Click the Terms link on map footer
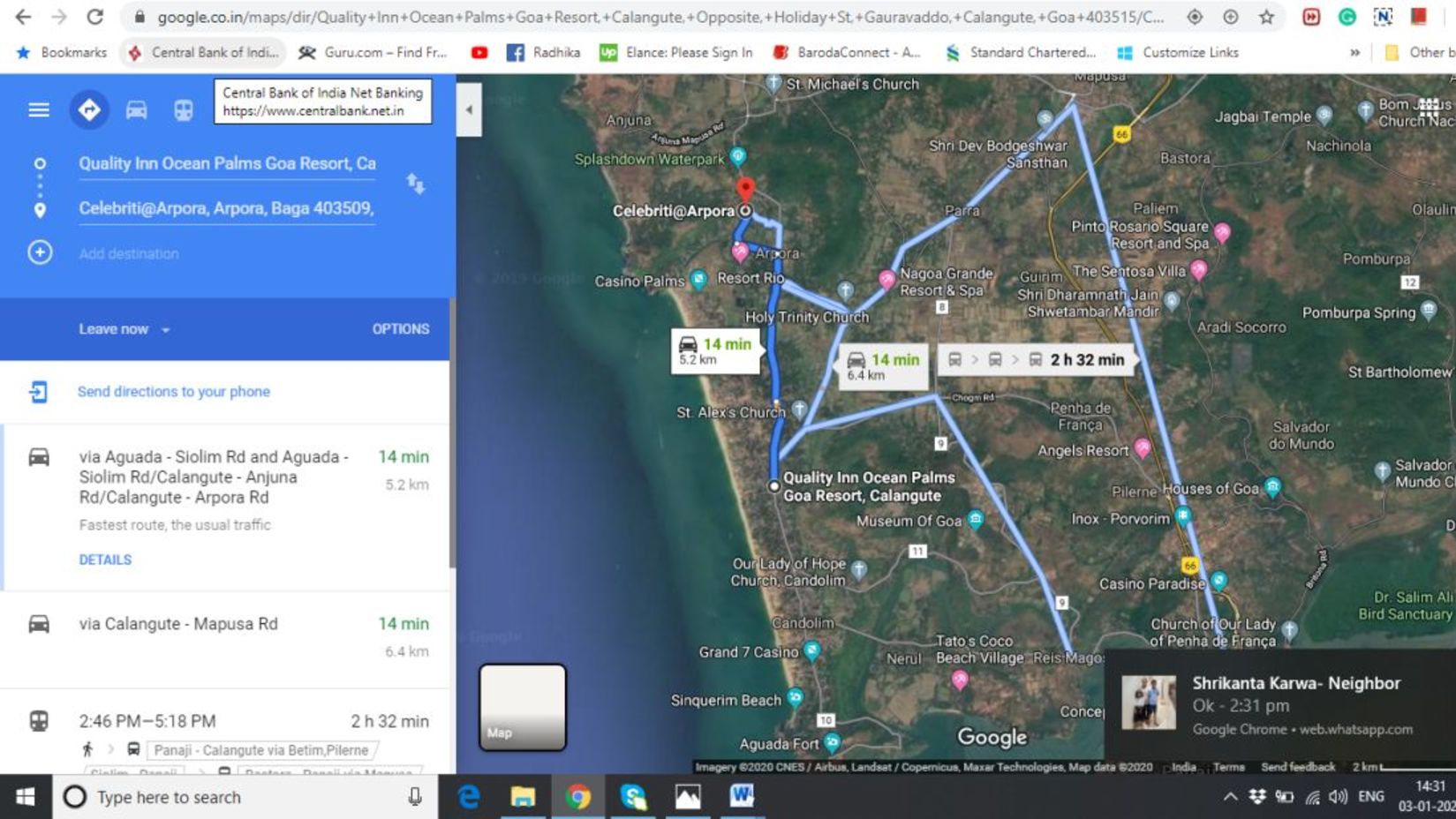The height and width of the screenshot is (819, 1456). pos(1228,767)
